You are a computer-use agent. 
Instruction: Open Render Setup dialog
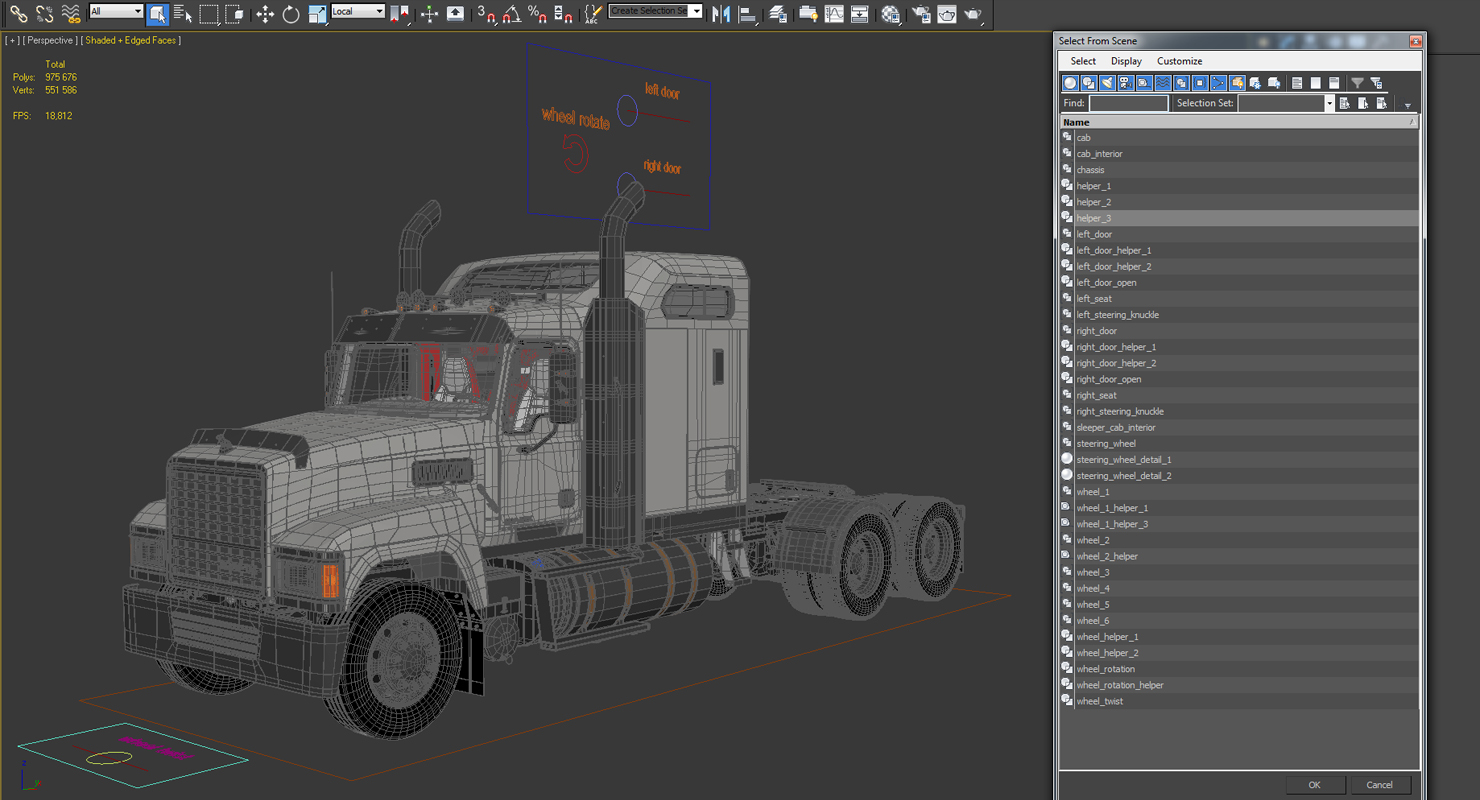pos(921,13)
